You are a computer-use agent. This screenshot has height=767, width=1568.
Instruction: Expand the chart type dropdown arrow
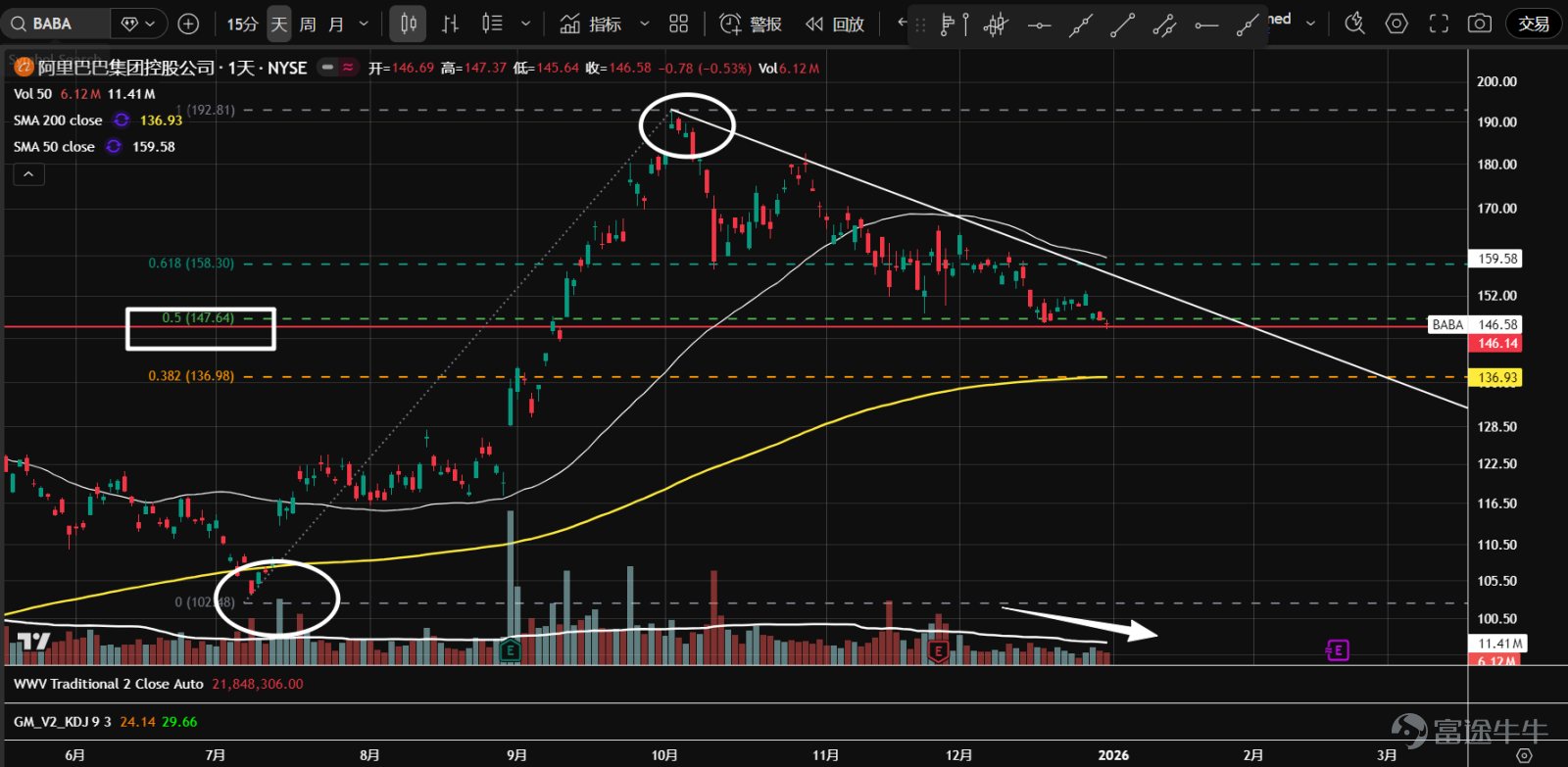pyautogui.click(x=525, y=24)
